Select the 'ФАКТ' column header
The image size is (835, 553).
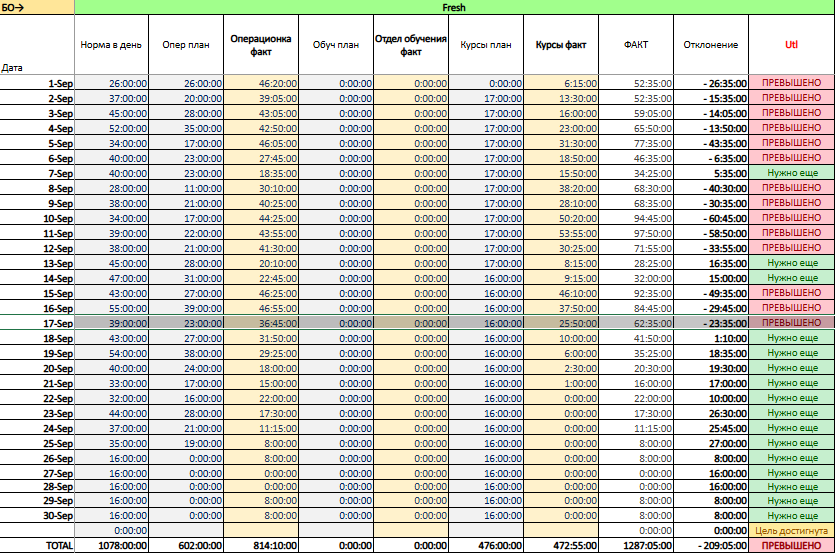point(636,45)
